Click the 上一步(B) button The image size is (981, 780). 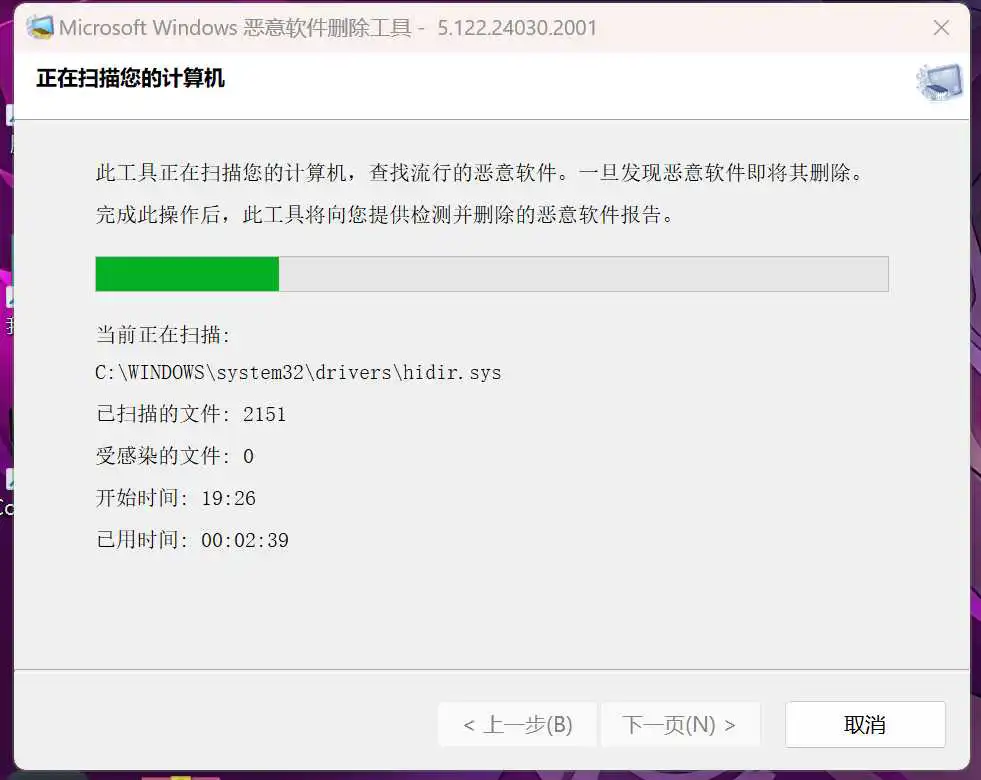pos(517,724)
